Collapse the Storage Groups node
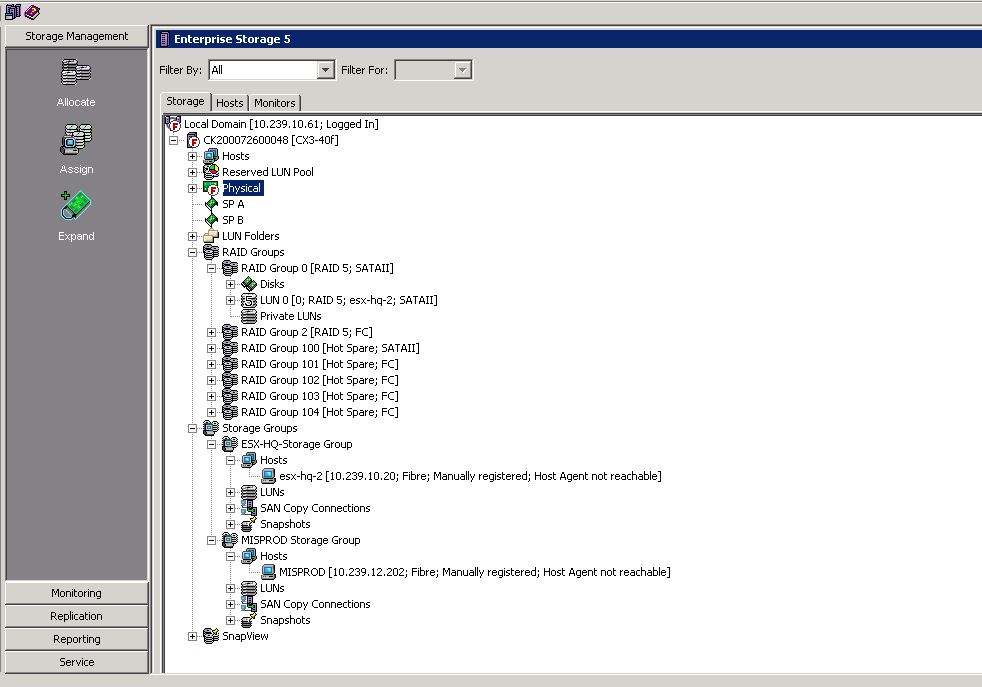Screen dimensions: 982x687 193,428
